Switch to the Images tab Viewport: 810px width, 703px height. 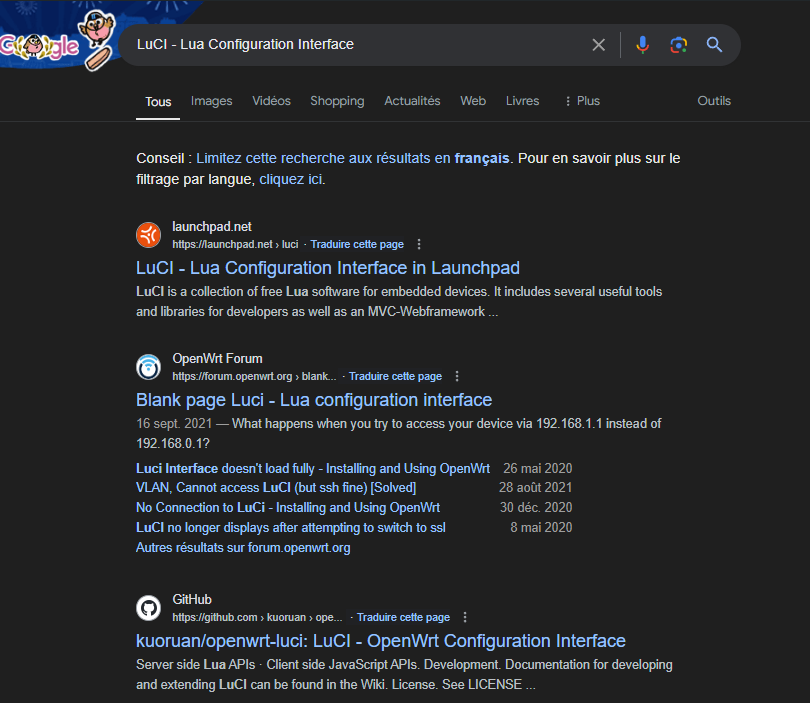(x=211, y=101)
